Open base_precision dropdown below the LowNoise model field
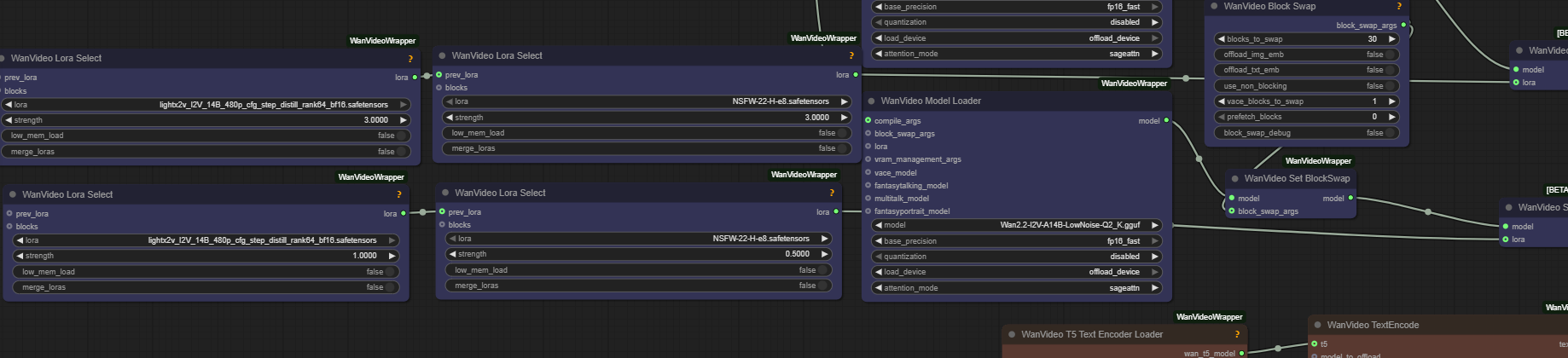The height and width of the screenshot is (358, 1568). 1017,241
